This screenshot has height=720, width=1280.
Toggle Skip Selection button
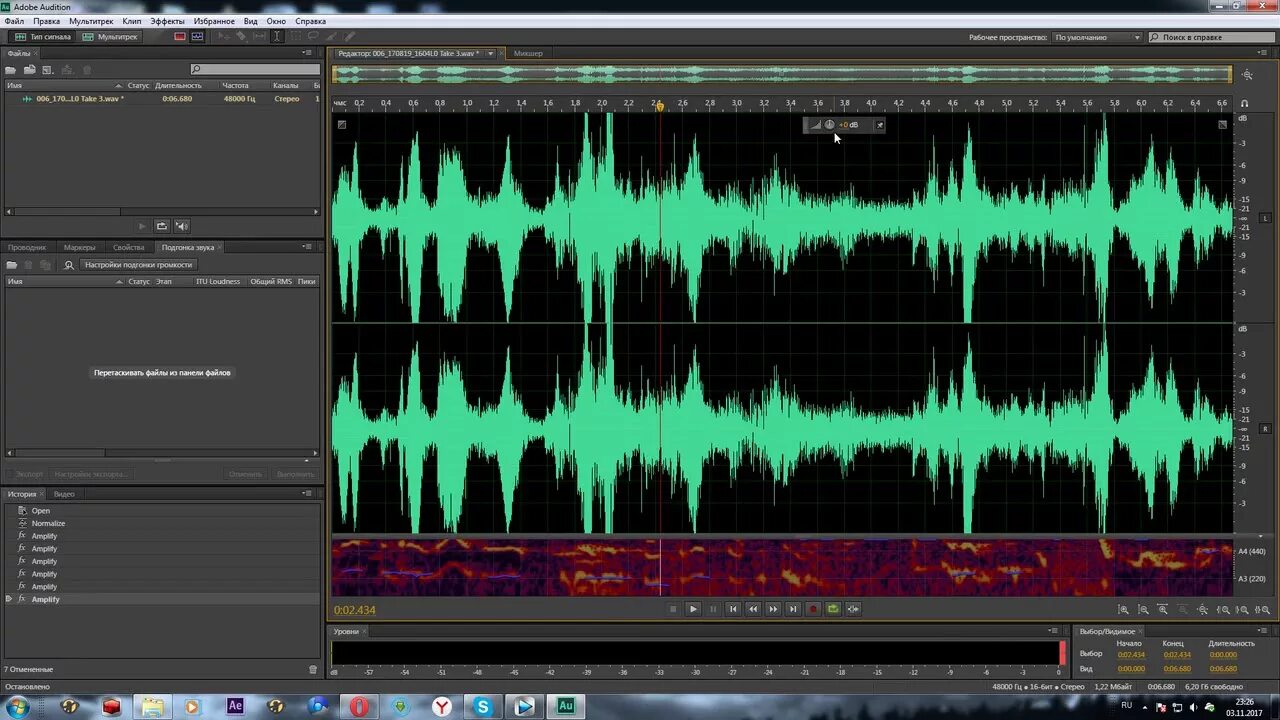click(x=853, y=608)
